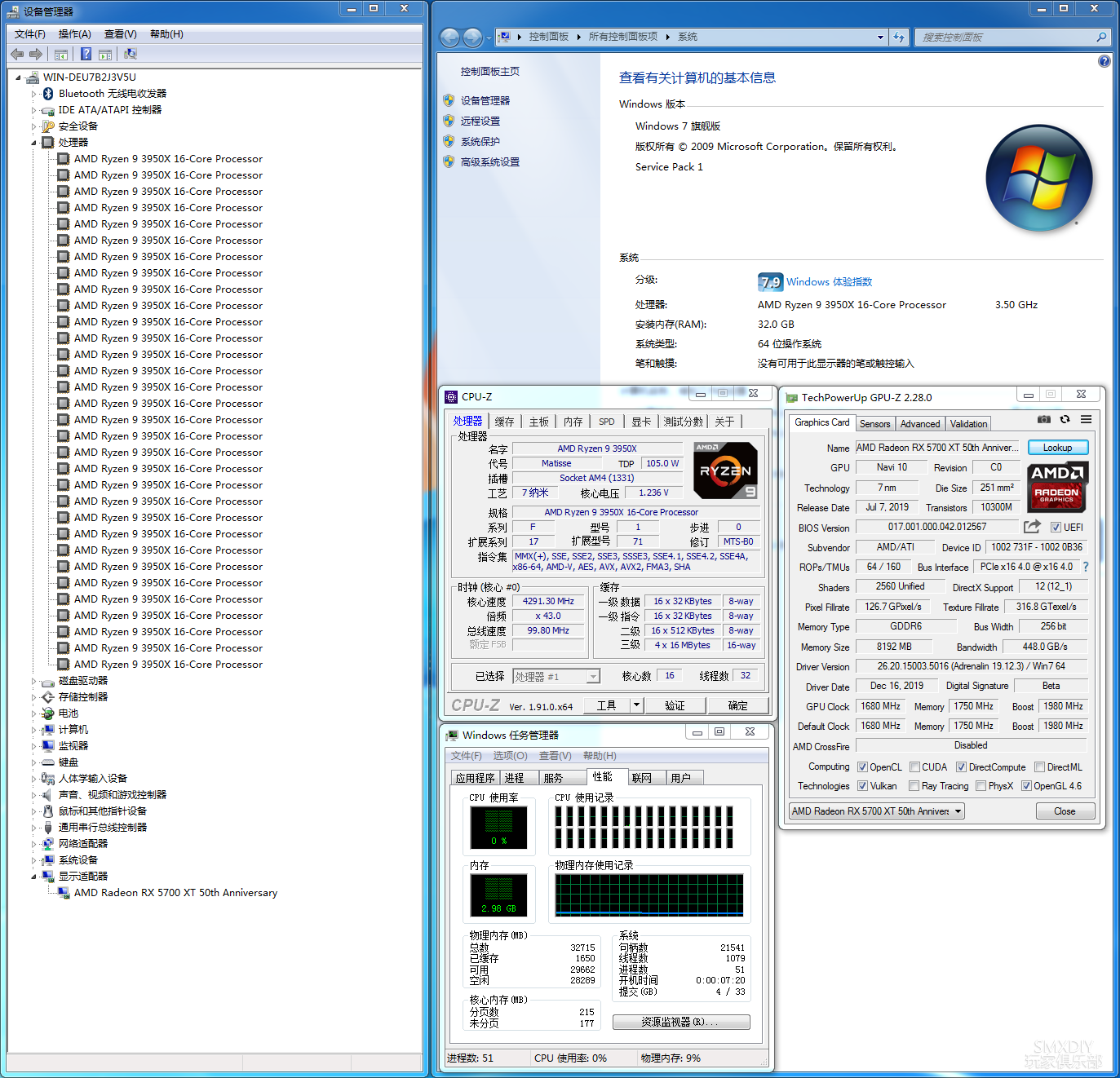Click the search magnifier icon in Control Panel
This screenshot has width=1120, height=1078.
[x=1101, y=37]
